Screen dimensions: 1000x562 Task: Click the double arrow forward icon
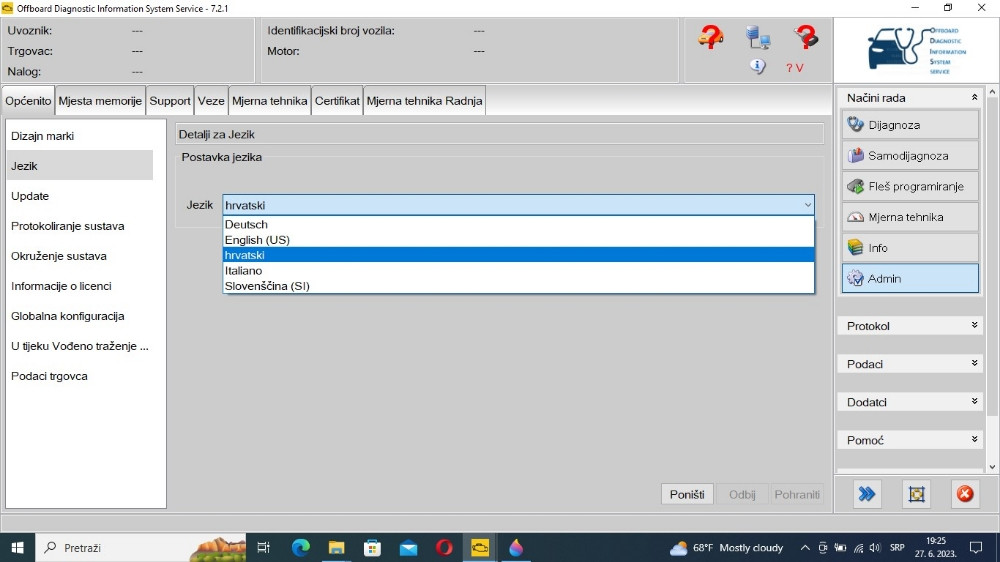[866, 494]
